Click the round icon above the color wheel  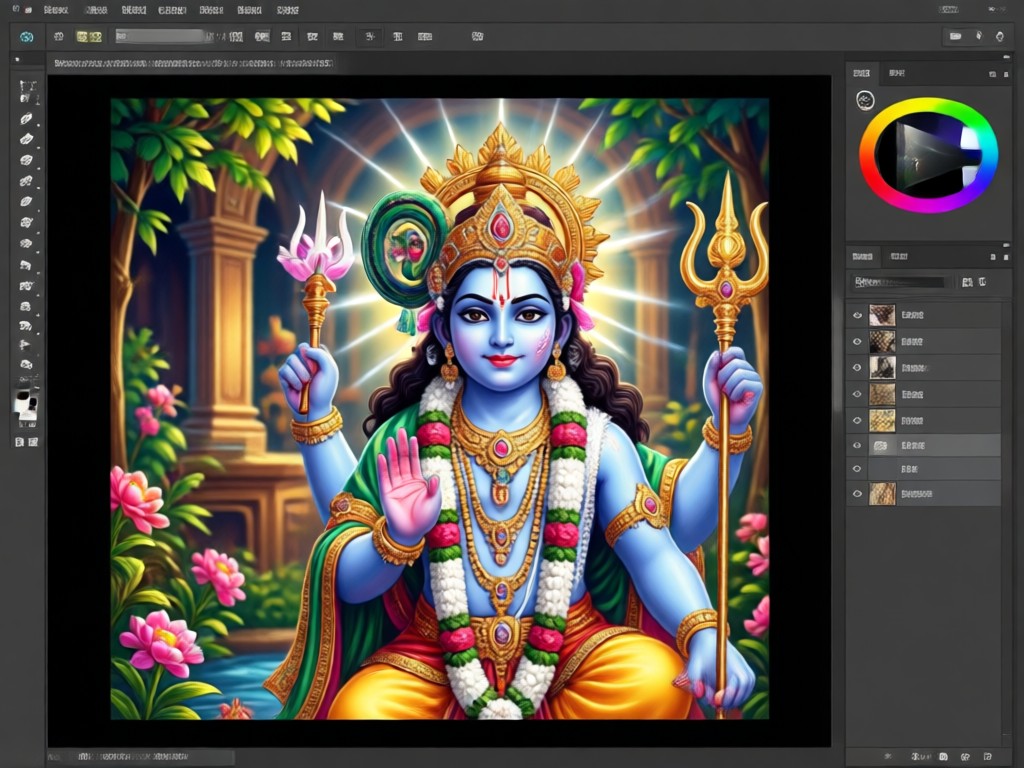tap(865, 101)
